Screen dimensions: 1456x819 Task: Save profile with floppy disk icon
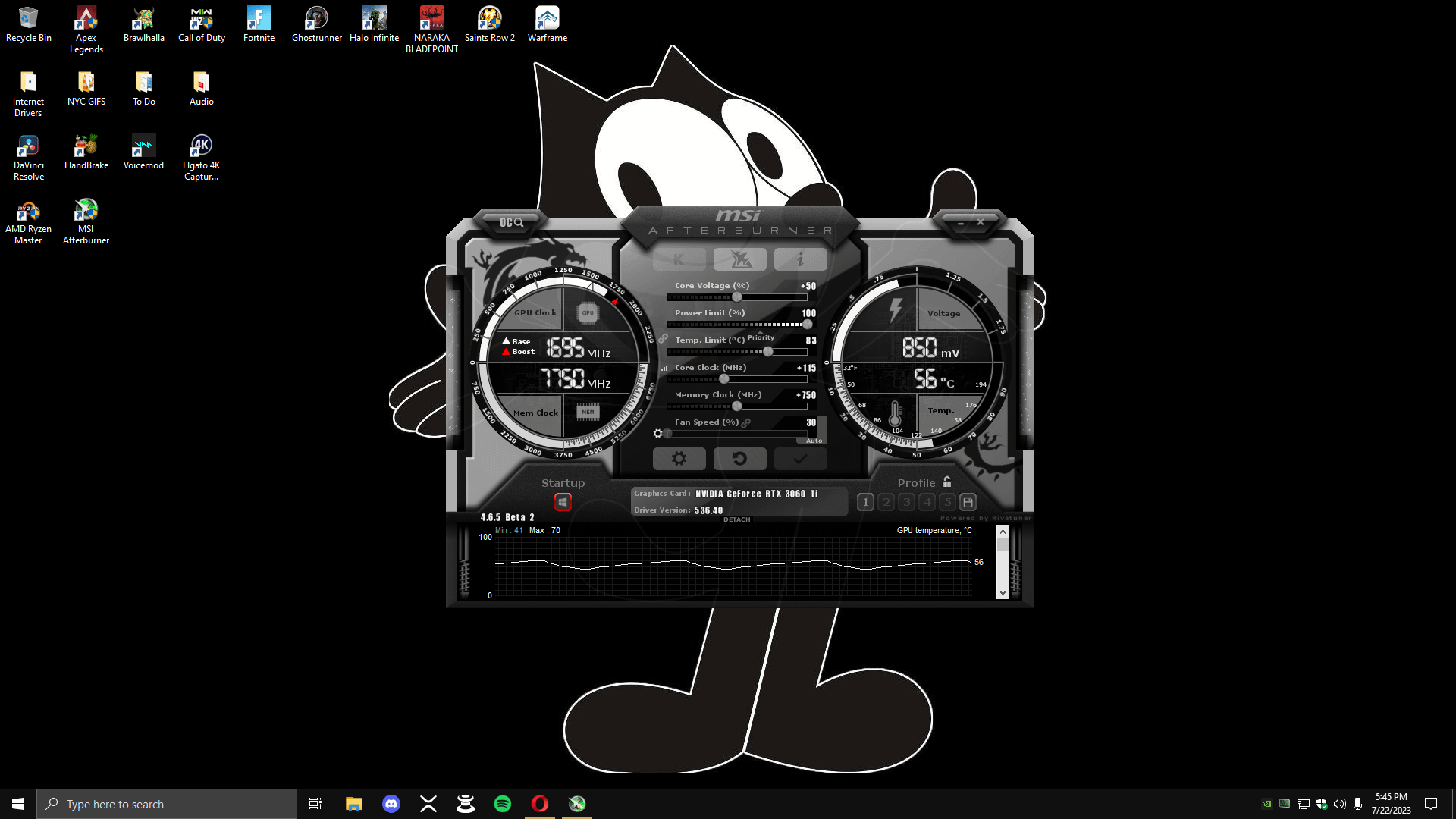coord(968,502)
